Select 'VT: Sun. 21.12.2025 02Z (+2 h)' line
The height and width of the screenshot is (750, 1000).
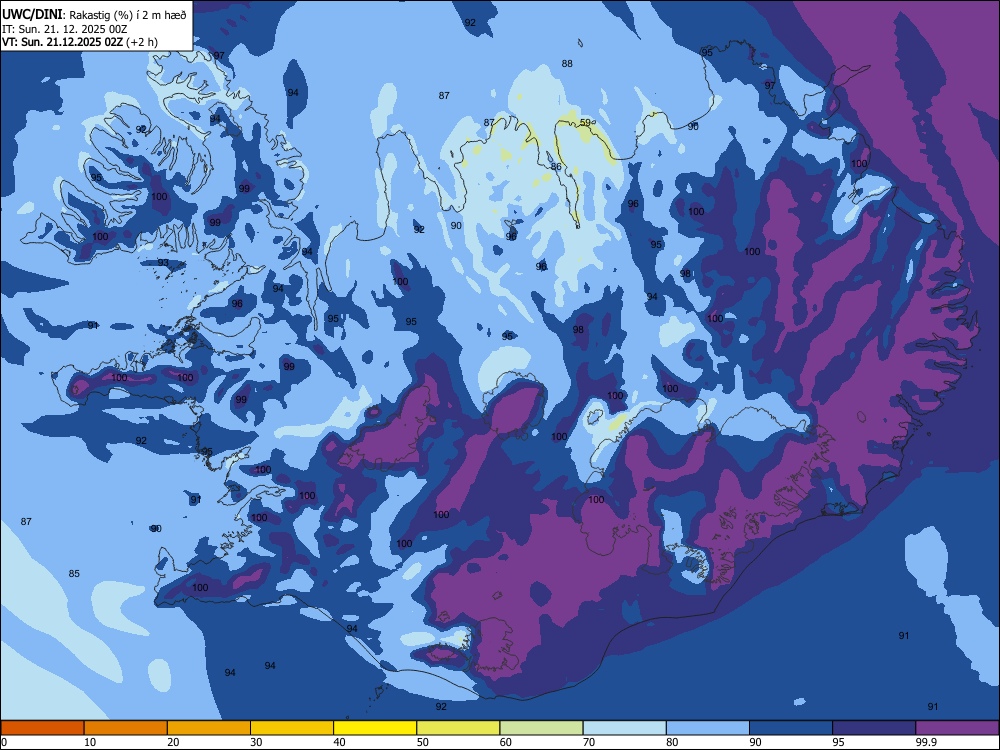(x=80, y=42)
